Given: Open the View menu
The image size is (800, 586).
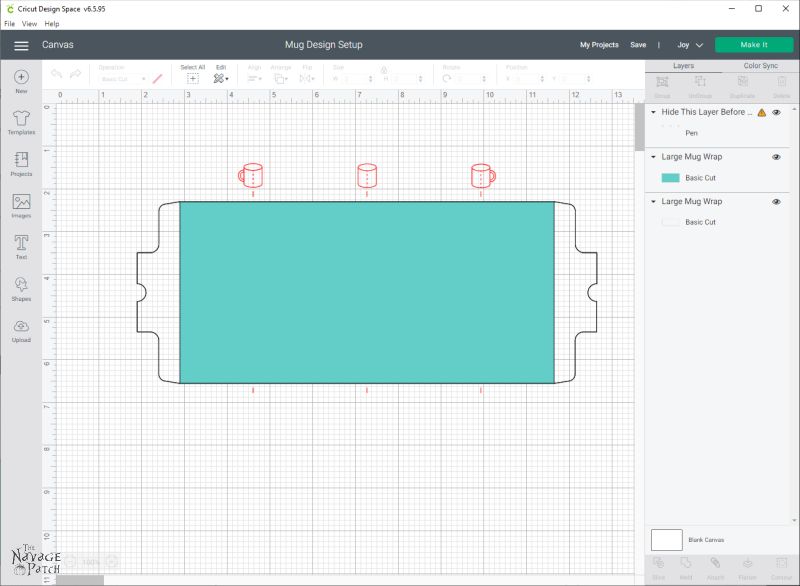Looking at the screenshot, I should coord(29,23).
